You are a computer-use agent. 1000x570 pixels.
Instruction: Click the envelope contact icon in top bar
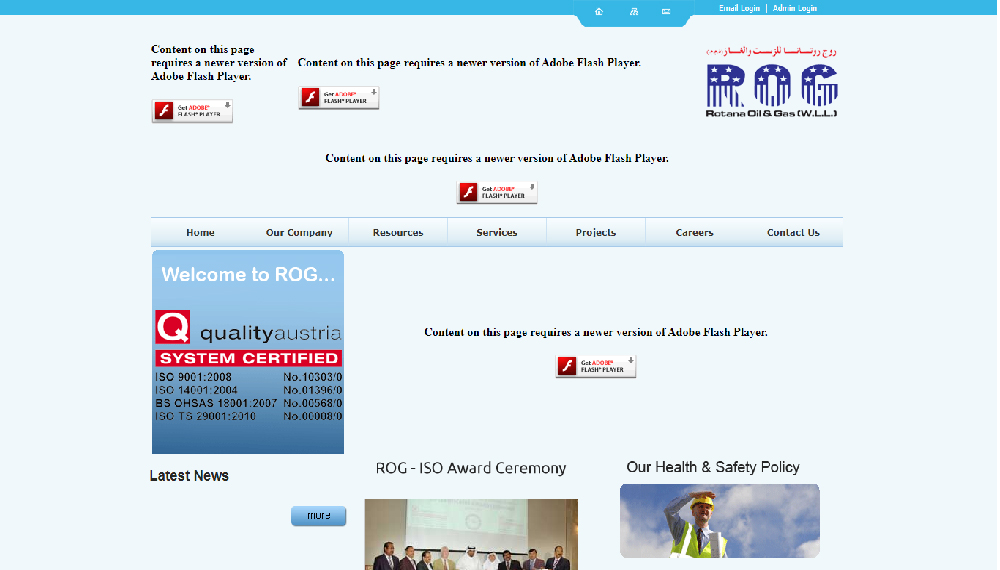pos(666,12)
